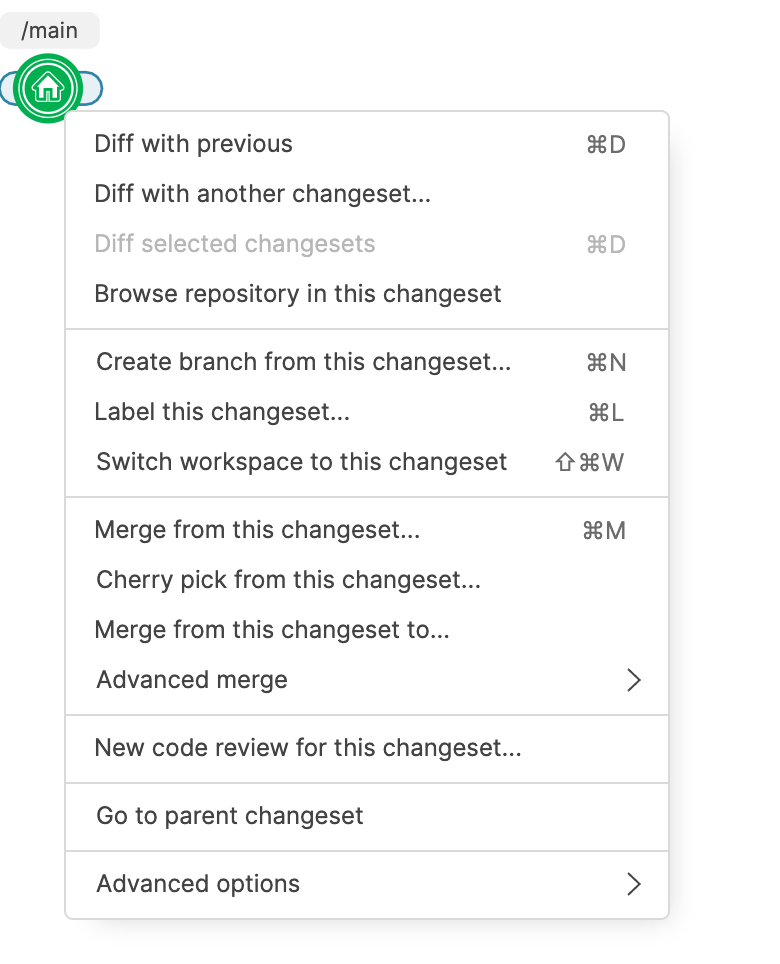Screen dimensions: 780x964
Task: Click the ⌘M shortcut on Merge entry
Action: pos(604,530)
